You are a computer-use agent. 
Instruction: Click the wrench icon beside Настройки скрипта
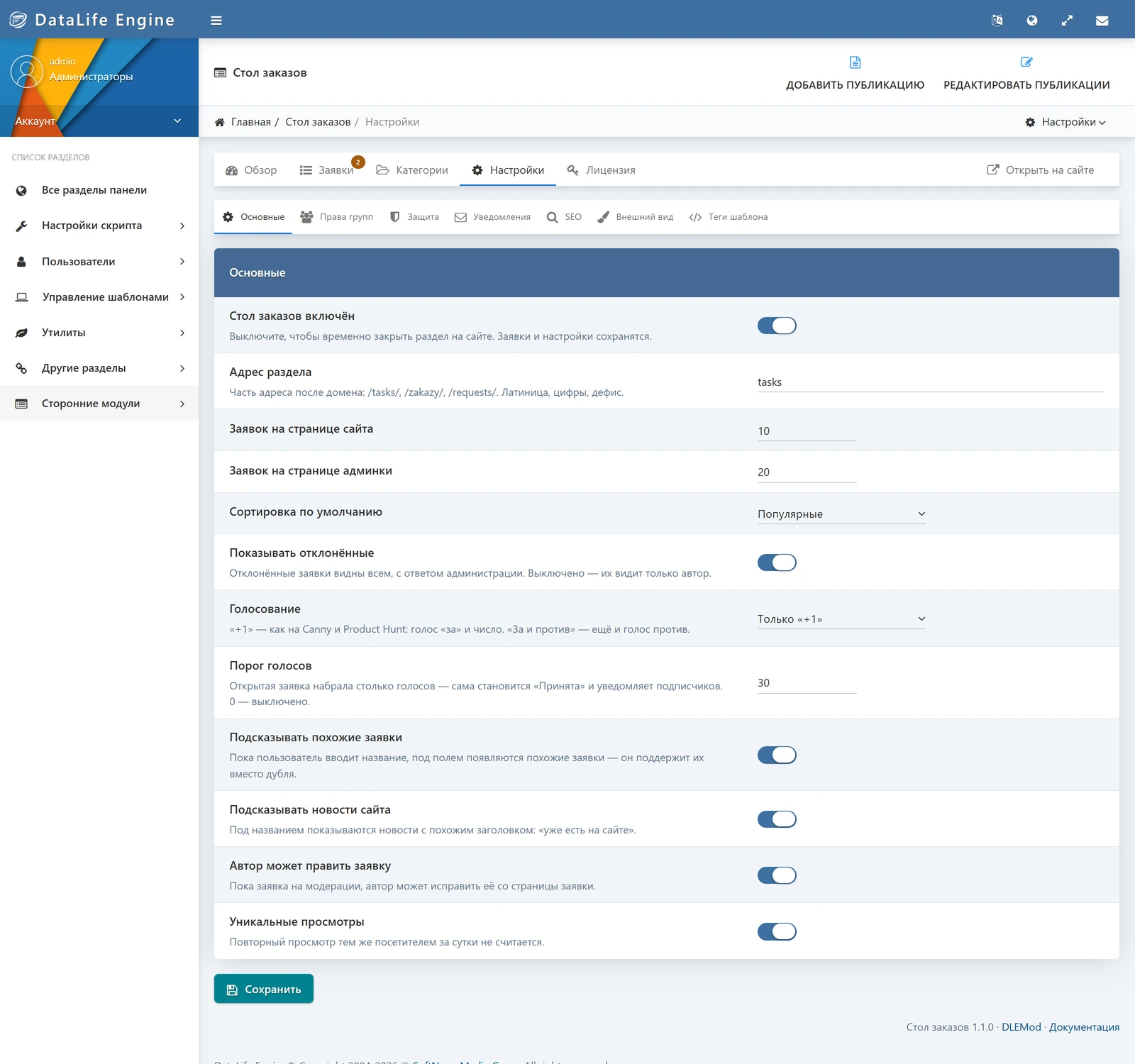[21, 226]
